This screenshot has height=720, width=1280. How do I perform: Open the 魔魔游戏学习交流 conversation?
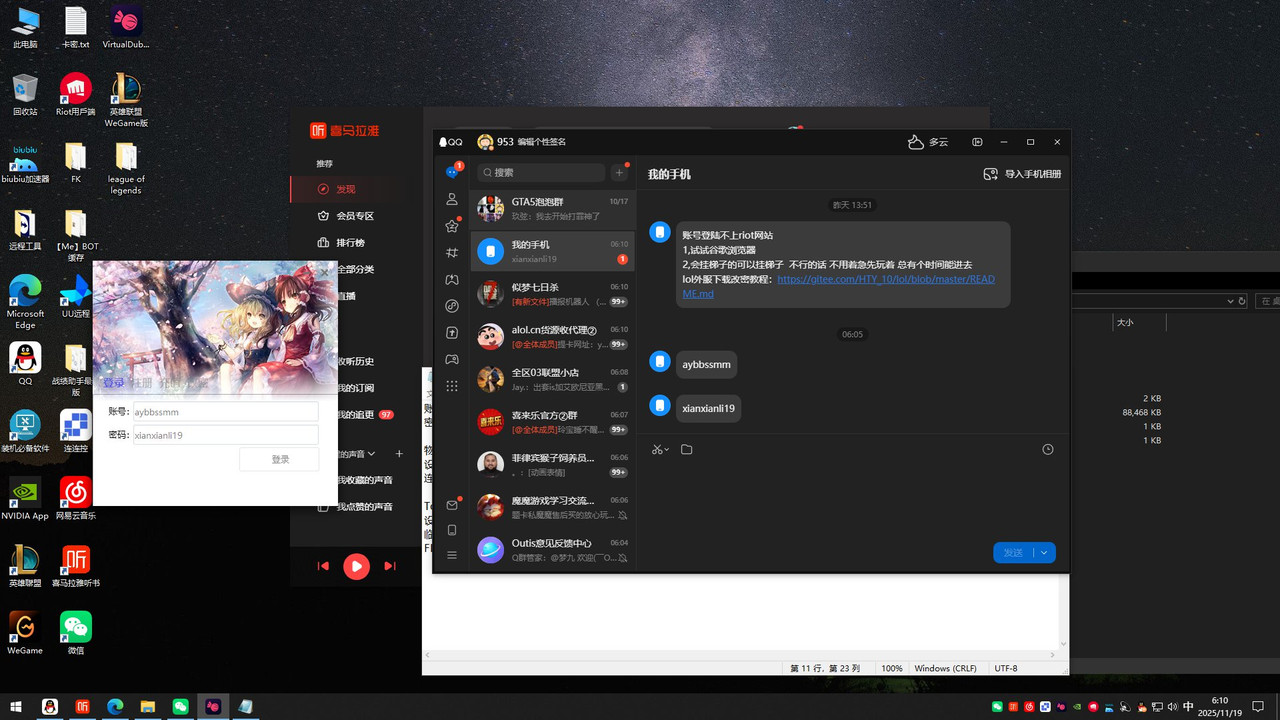coord(553,507)
